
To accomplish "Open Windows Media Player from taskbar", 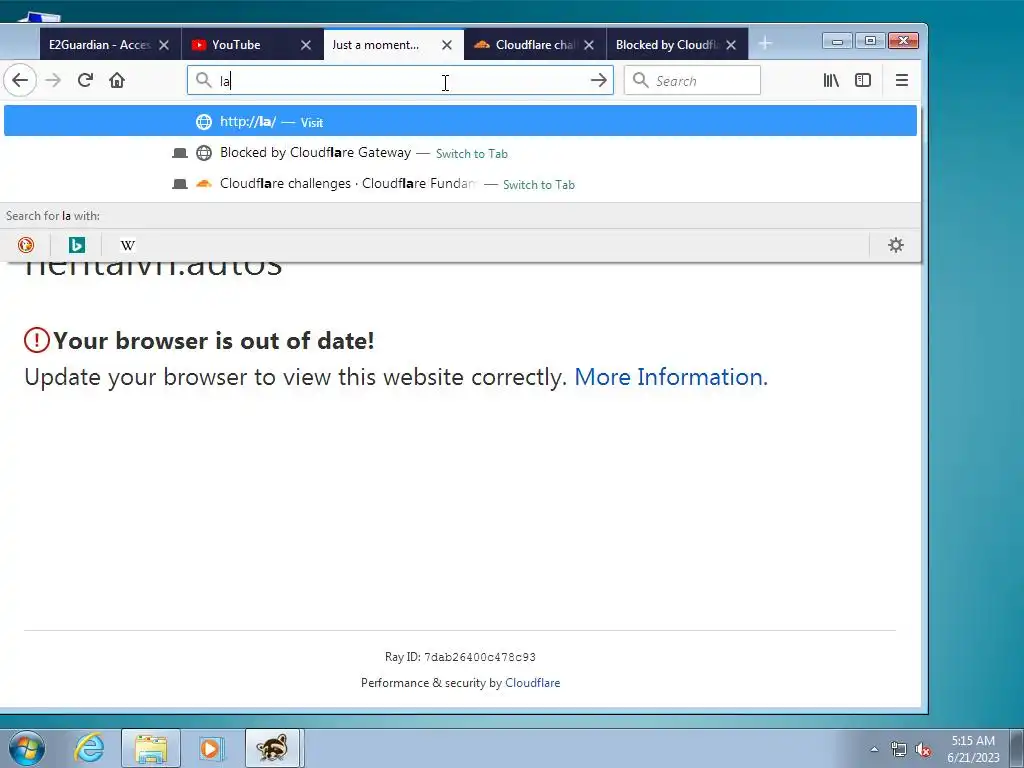I will [211, 748].
